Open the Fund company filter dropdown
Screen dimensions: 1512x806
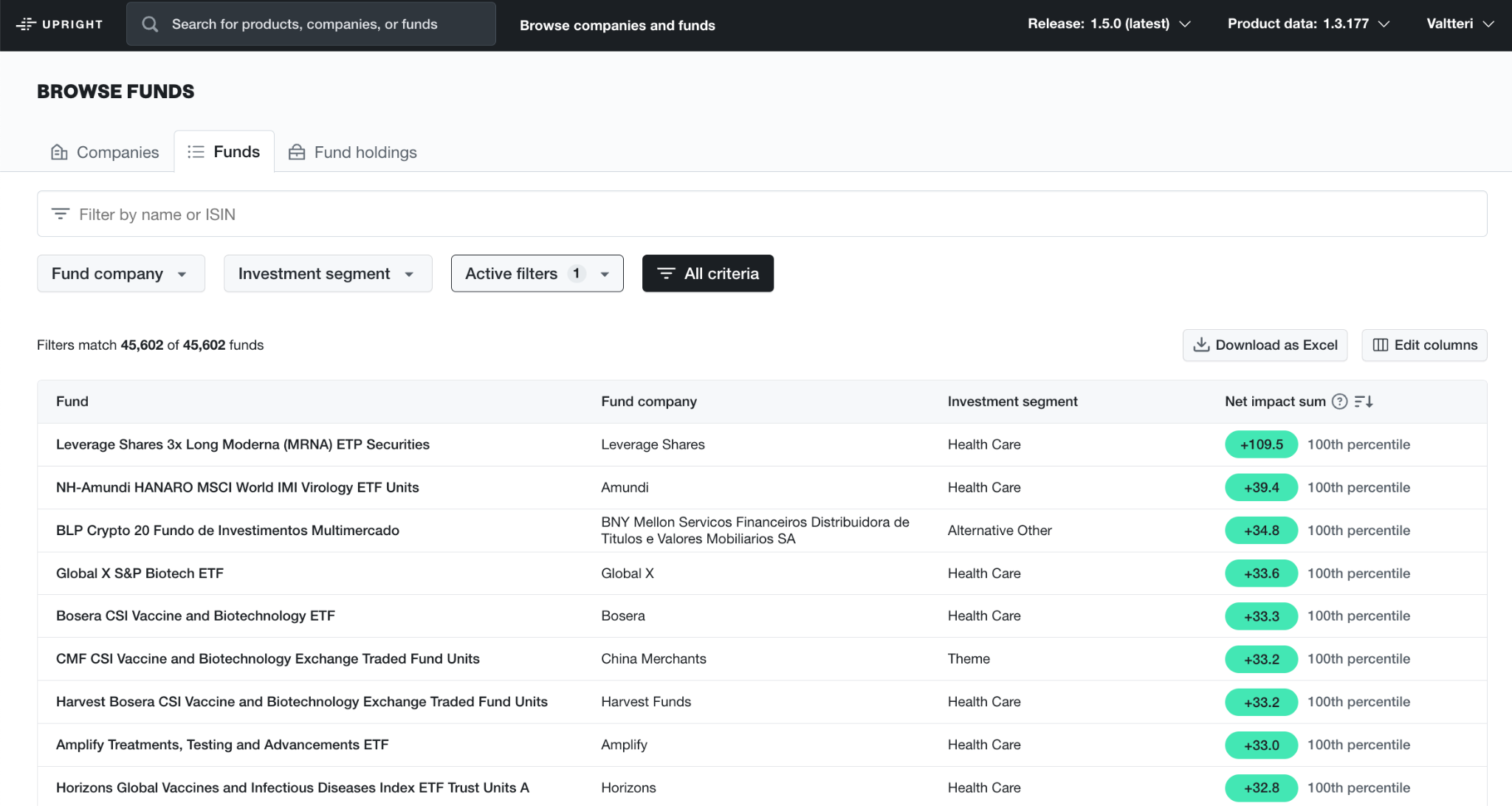point(120,273)
